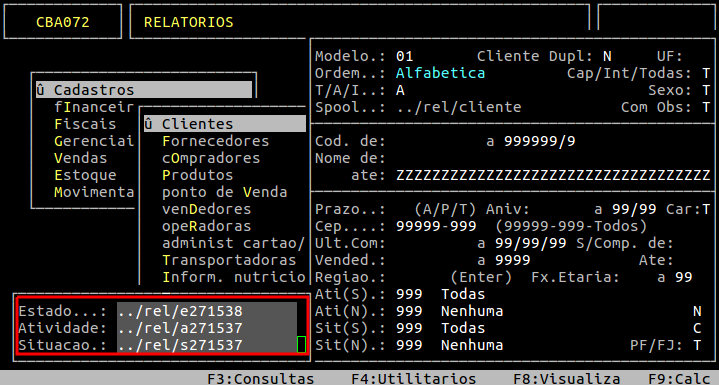The width and height of the screenshot is (719, 385).
Task: Click the Cliente Dupl value N
Action: tap(607, 56)
